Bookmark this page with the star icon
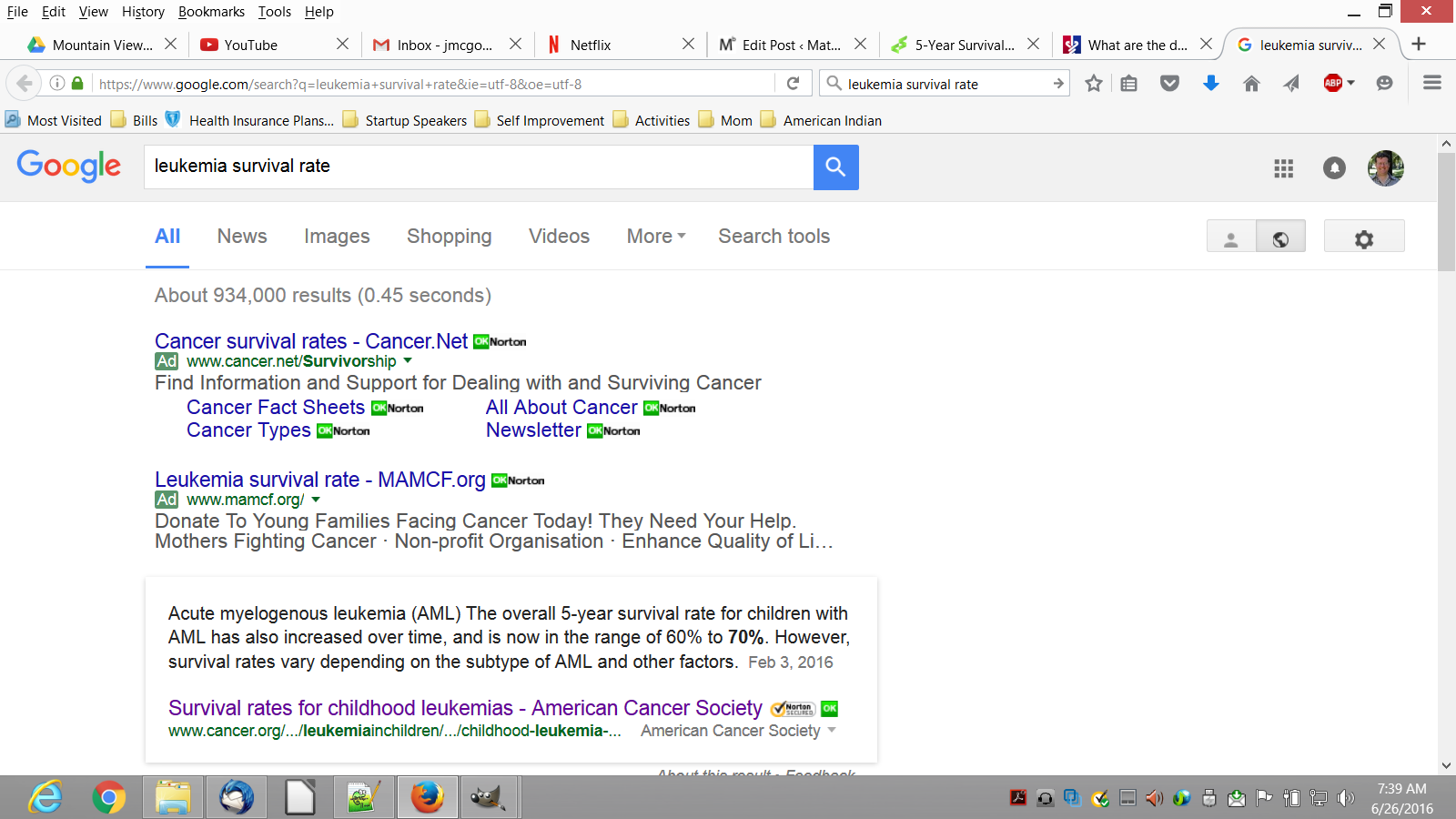This screenshot has height=819, width=1456. tap(1094, 84)
